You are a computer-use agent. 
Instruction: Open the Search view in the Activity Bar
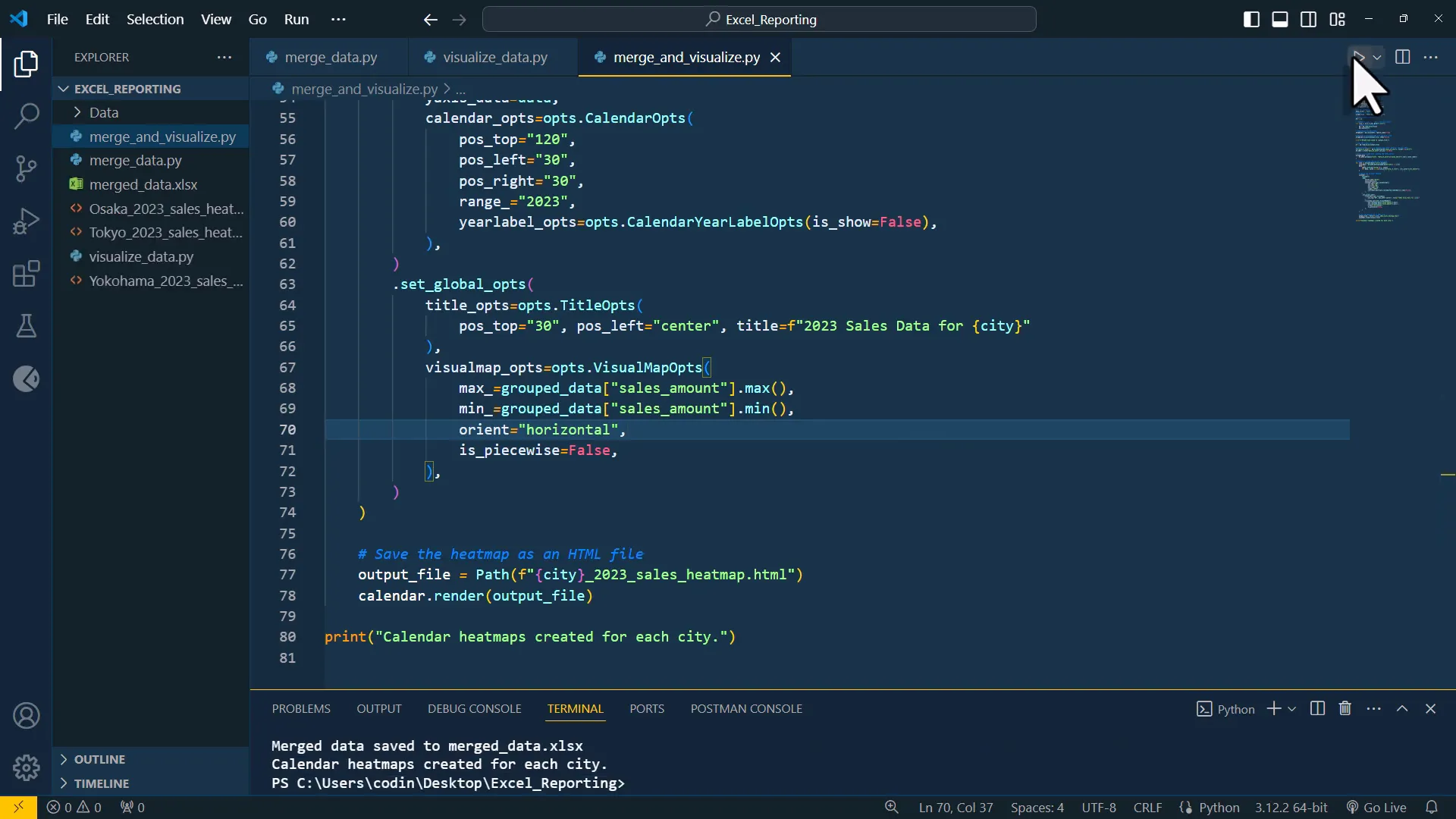coord(27,116)
